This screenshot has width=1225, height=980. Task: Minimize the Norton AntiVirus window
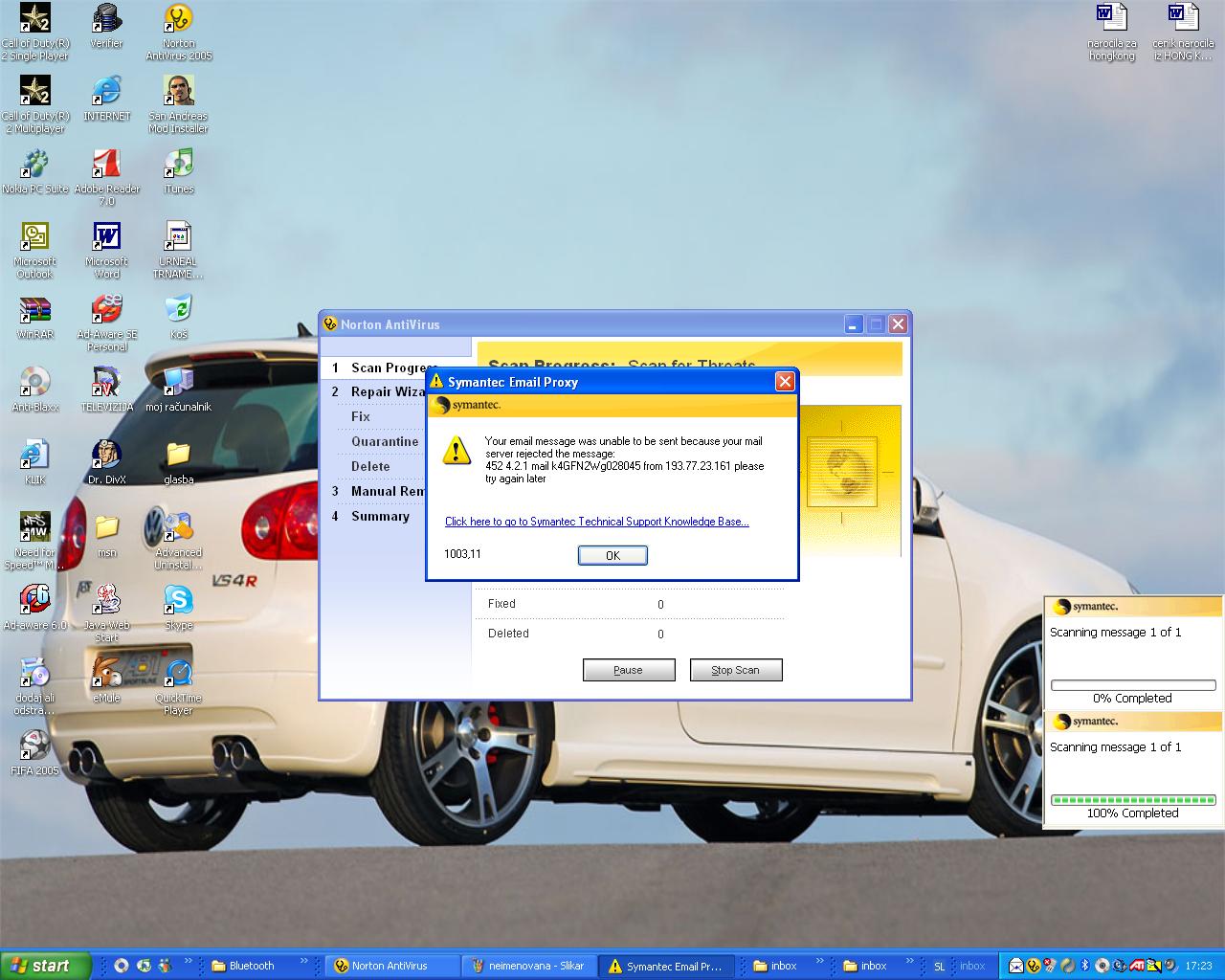pos(853,324)
